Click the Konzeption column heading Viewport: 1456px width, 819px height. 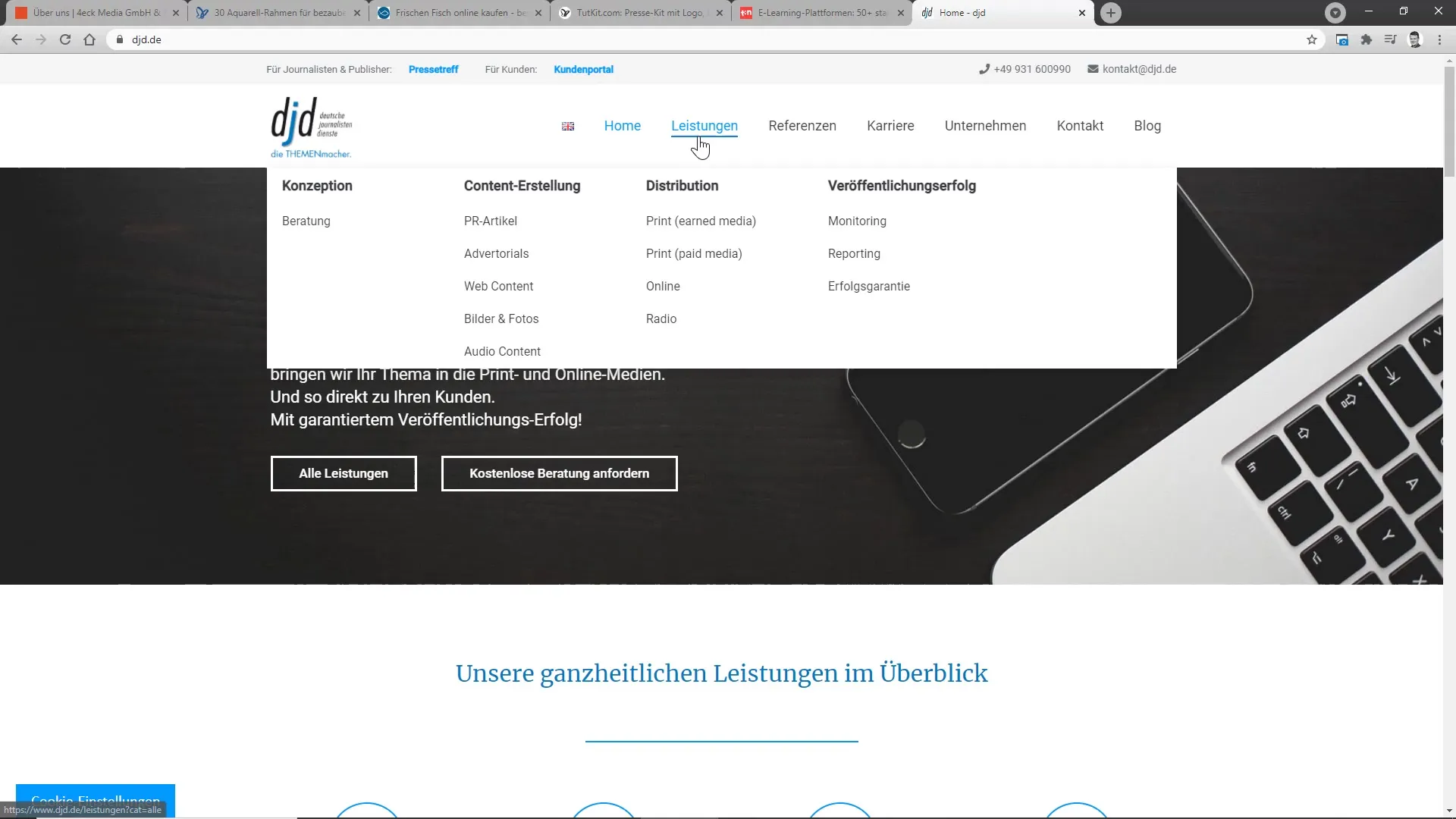[317, 186]
